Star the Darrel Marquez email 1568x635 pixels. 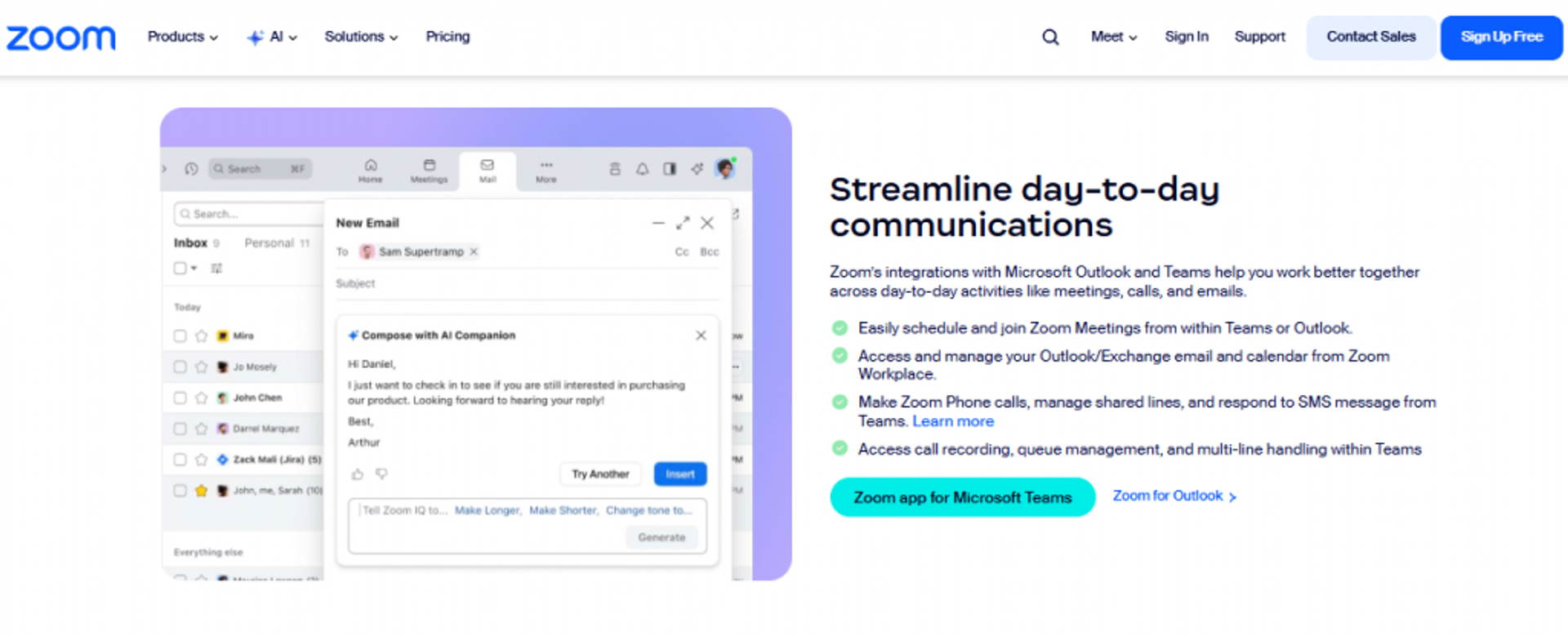pyautogui.click(x=201, y=429)
